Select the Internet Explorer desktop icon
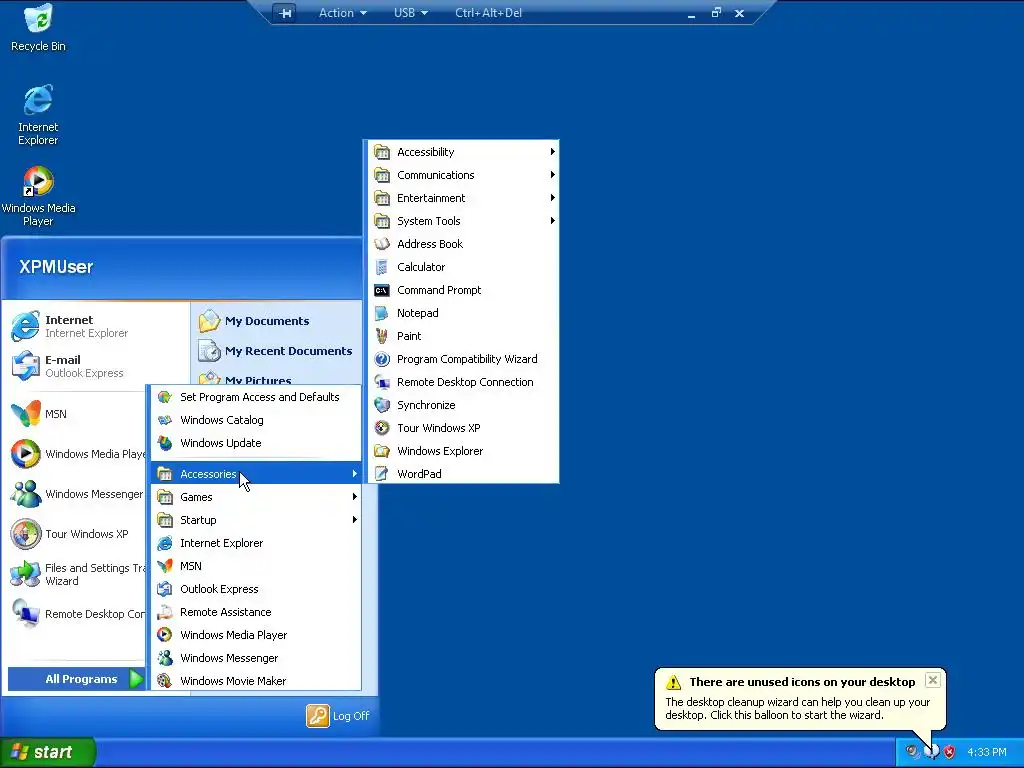The height and width of the screenshot is (768, 1024). tap(38, 115)
